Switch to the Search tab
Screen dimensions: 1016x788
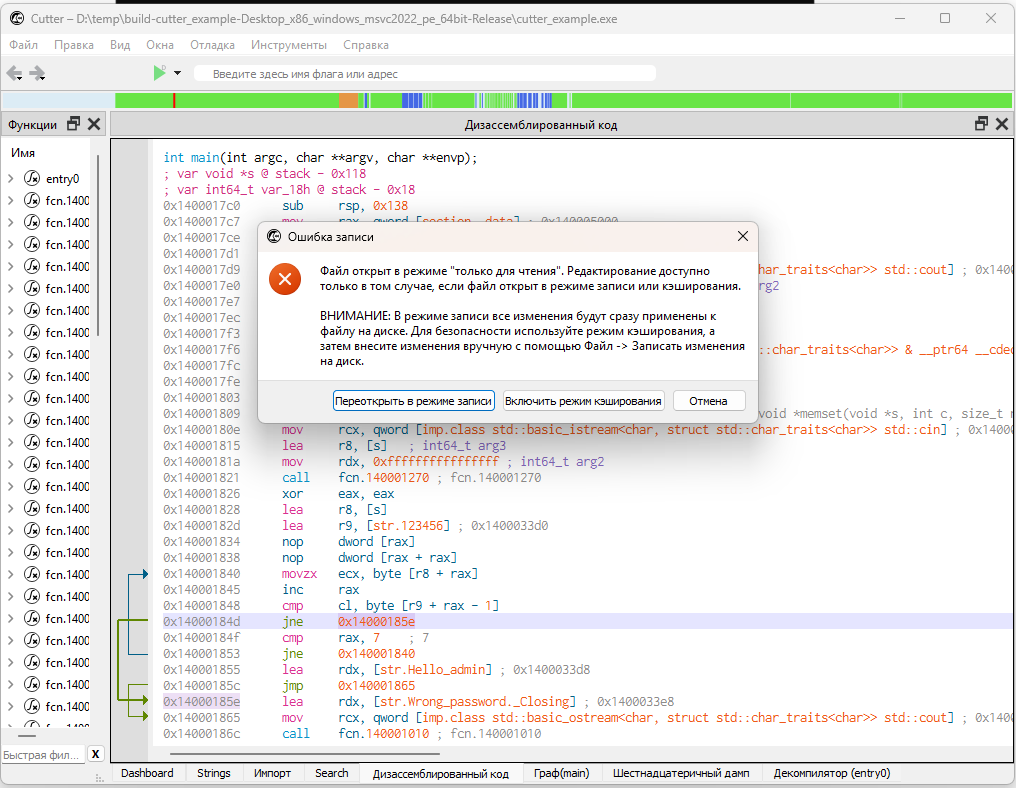click(332, 773)
